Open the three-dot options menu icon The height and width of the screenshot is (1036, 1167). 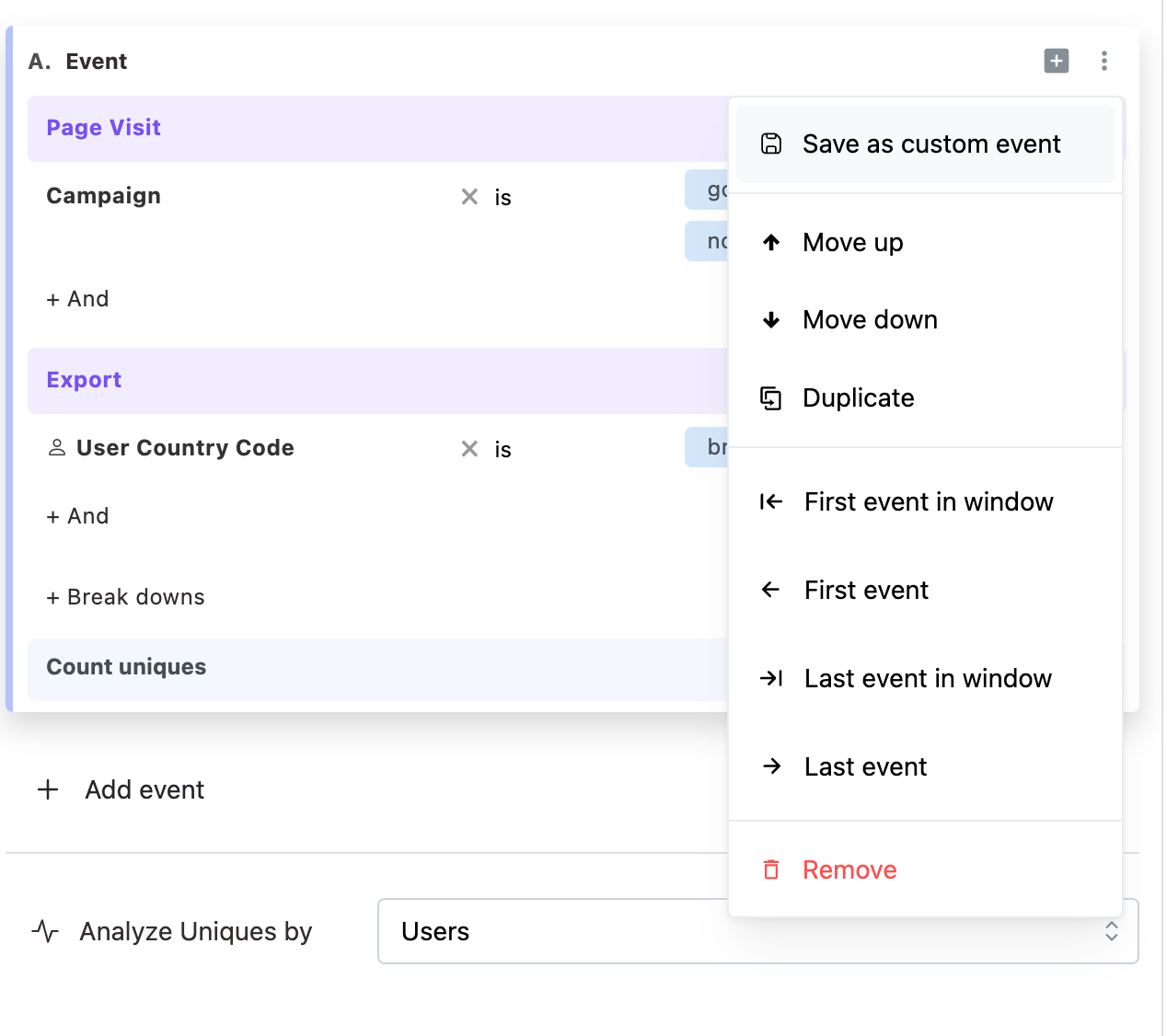point(1103,62)
